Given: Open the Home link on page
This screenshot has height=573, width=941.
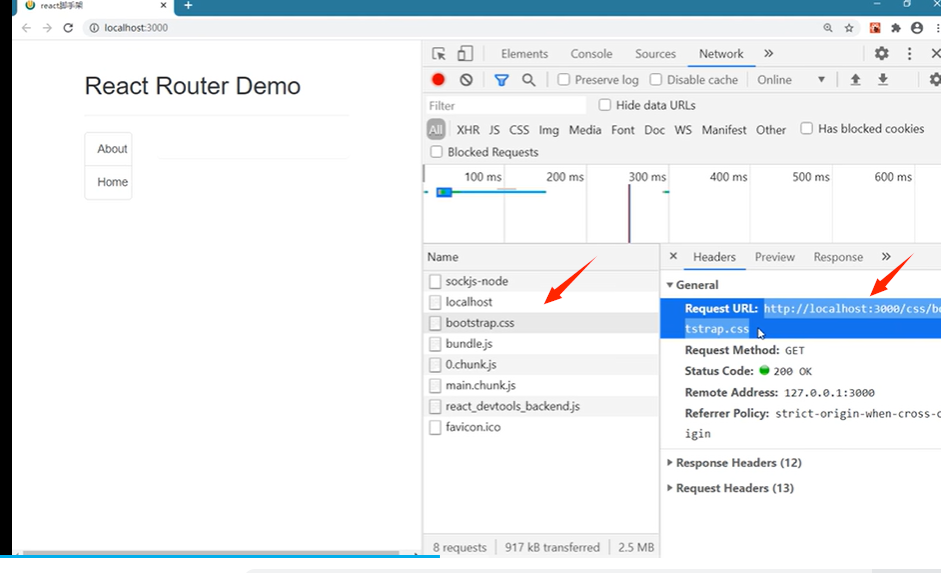Looking at the screenshot, I should click(112, 182).
